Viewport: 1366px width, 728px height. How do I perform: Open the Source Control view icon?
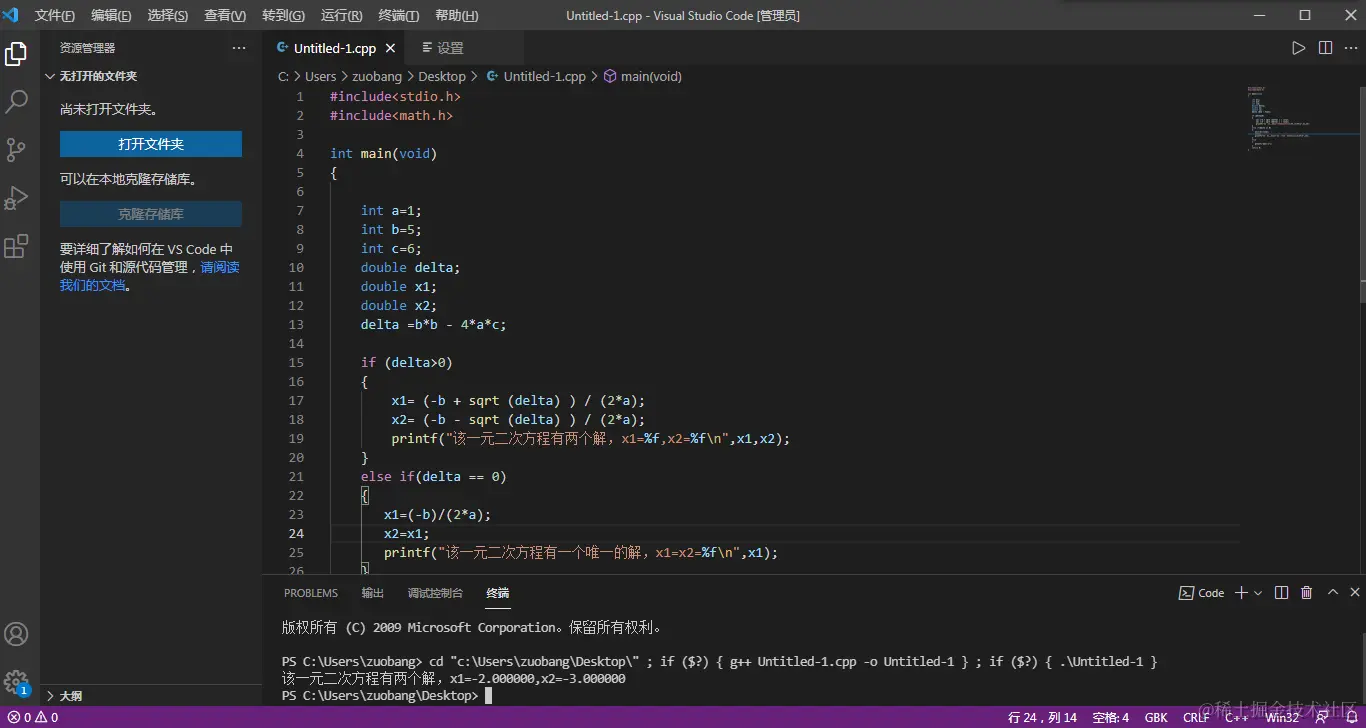[x=16, y=150]
